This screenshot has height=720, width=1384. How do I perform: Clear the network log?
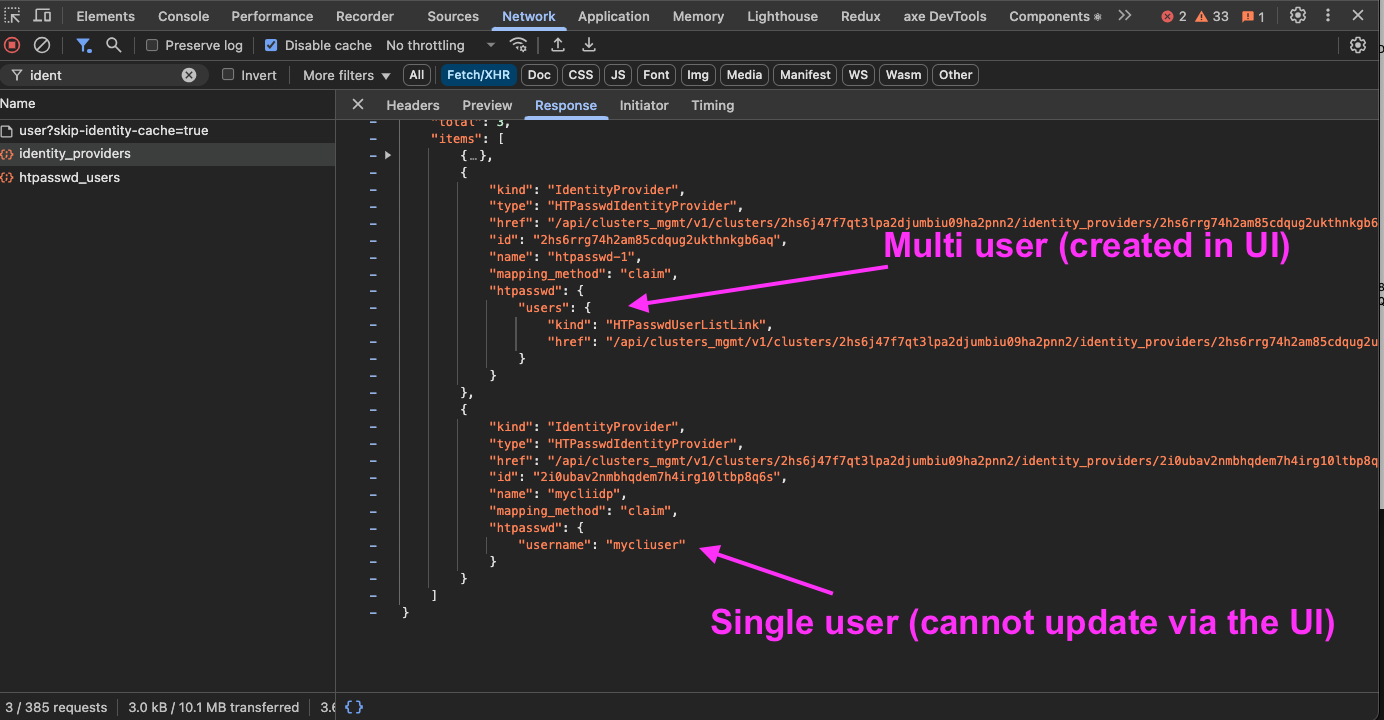(42, 45)
